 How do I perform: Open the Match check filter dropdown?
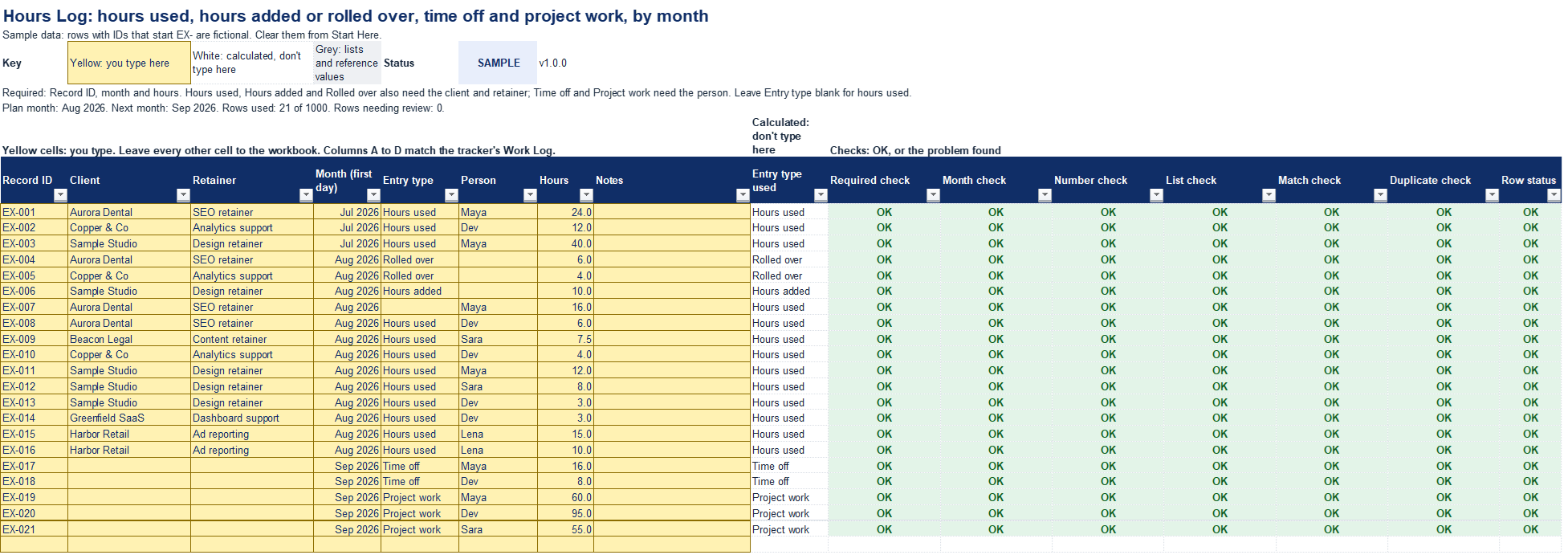[1380, 195]
